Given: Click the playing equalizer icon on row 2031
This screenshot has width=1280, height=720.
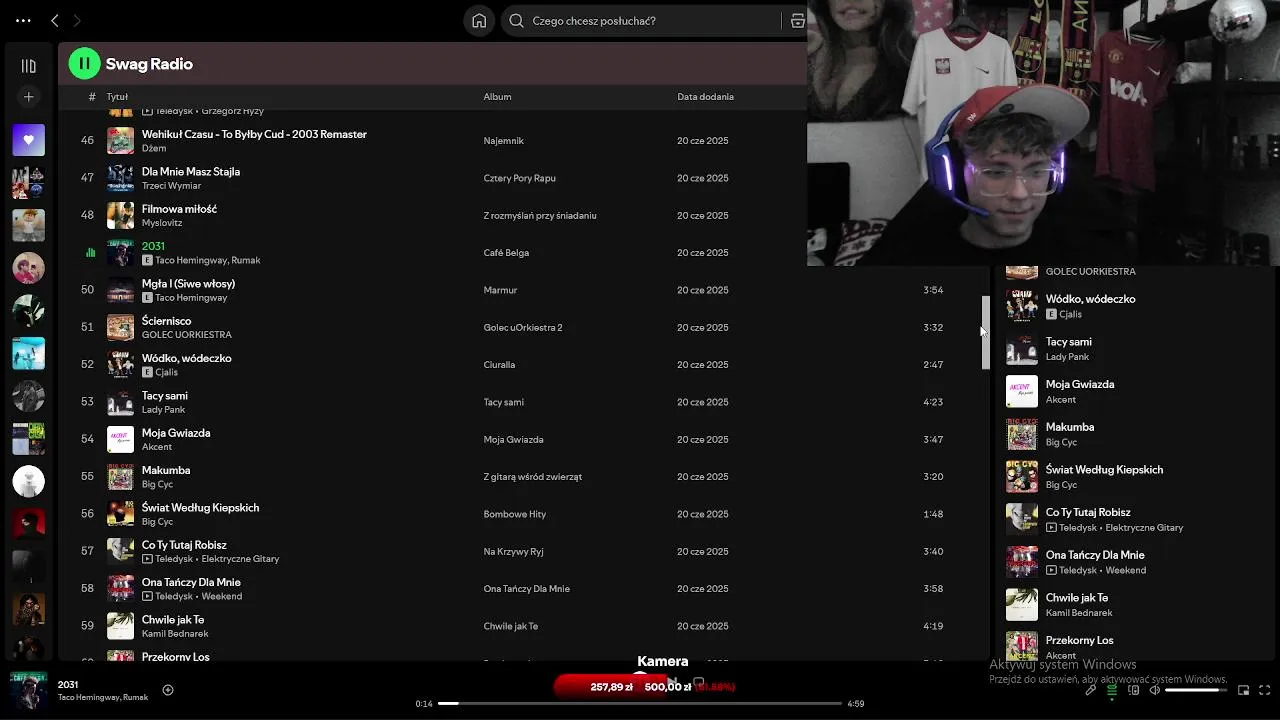Looking at the screenshot, I should 90,253.
